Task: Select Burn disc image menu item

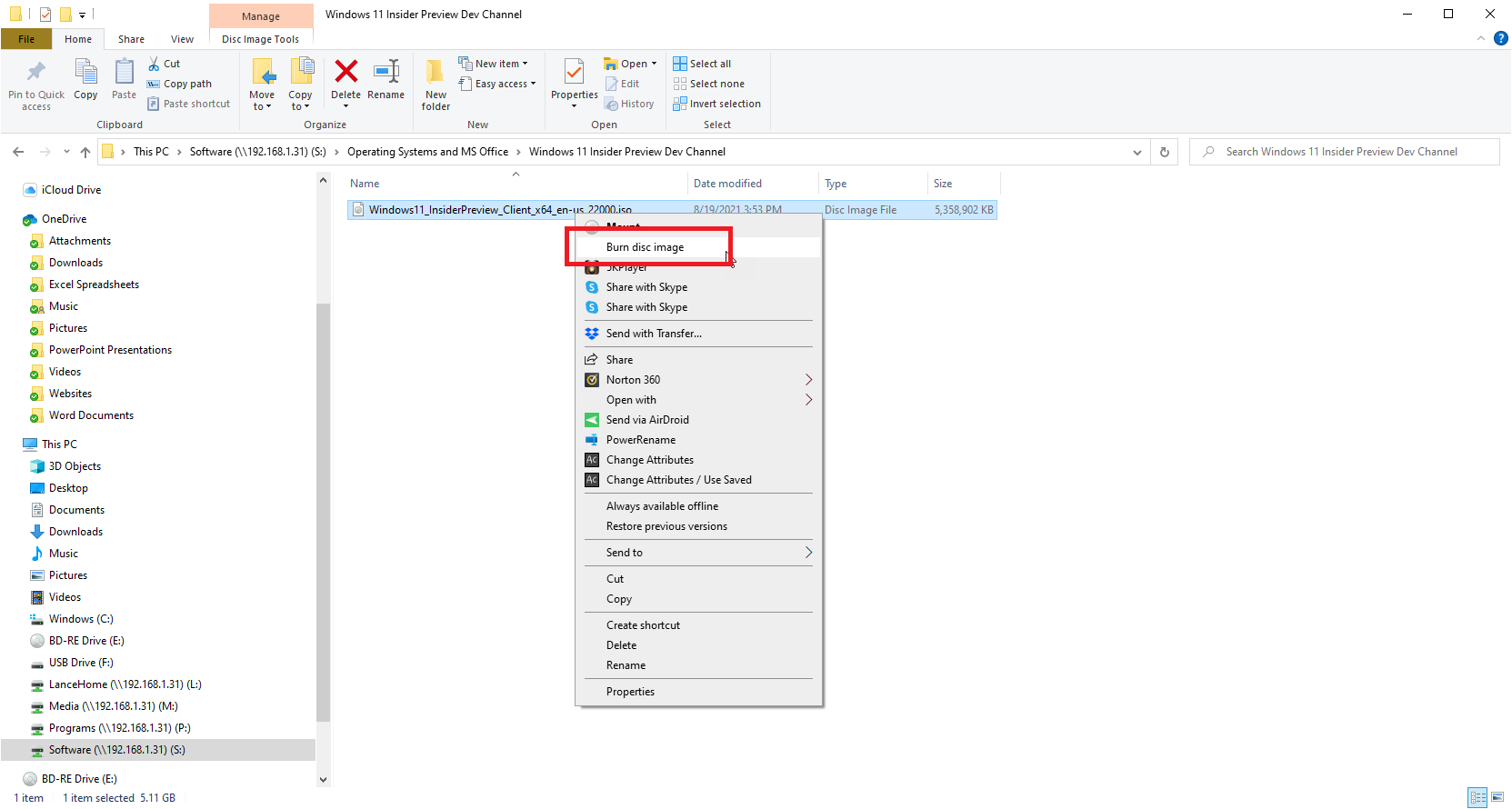Action: coord(698,247)
